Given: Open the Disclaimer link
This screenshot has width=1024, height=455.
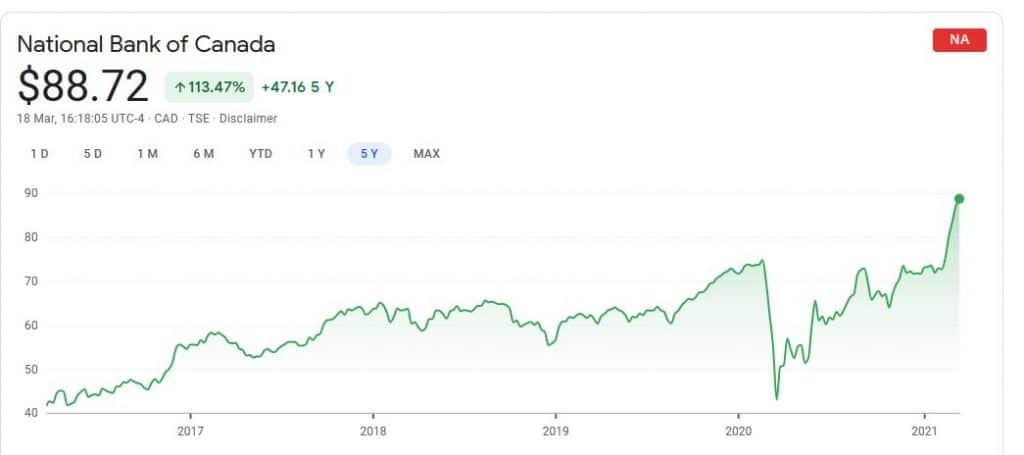Looking at the screenshot, I should (251, 118).
